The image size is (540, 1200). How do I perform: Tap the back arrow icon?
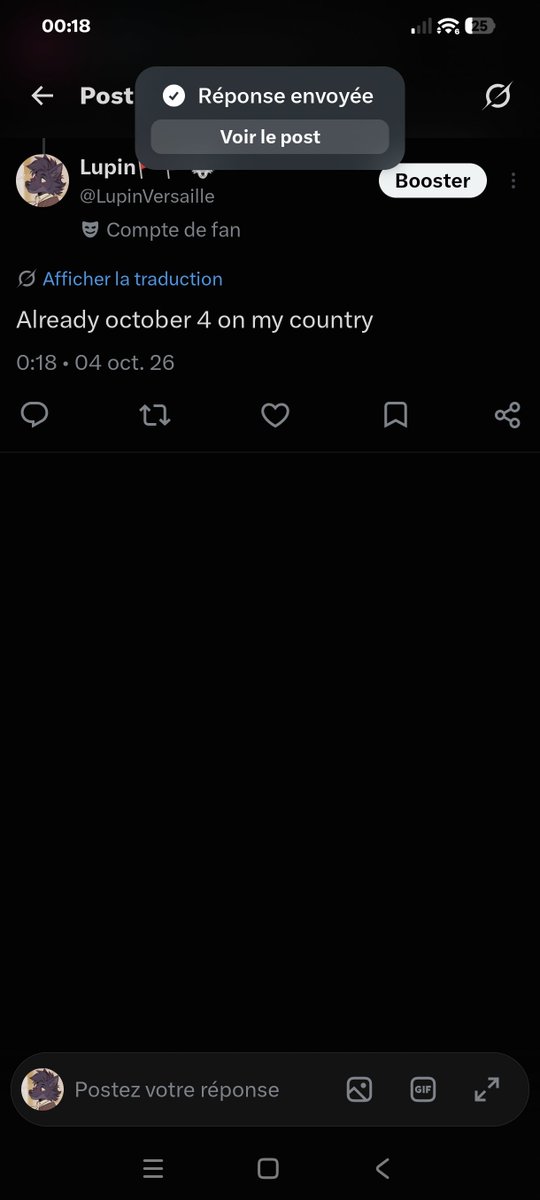pyautogui.click(x=42, y=96)
